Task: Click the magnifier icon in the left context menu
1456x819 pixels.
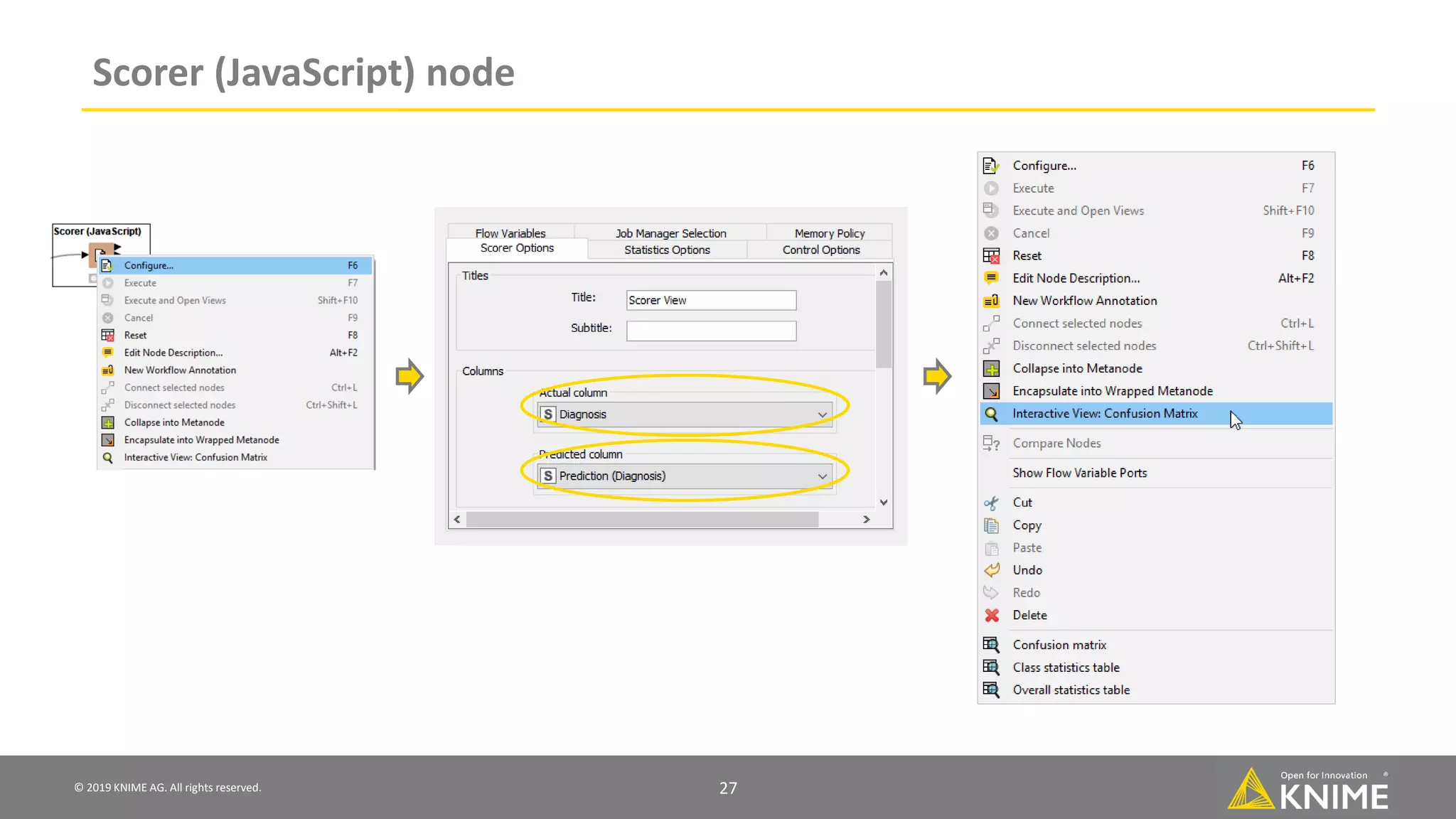Action: coord(107,458)
